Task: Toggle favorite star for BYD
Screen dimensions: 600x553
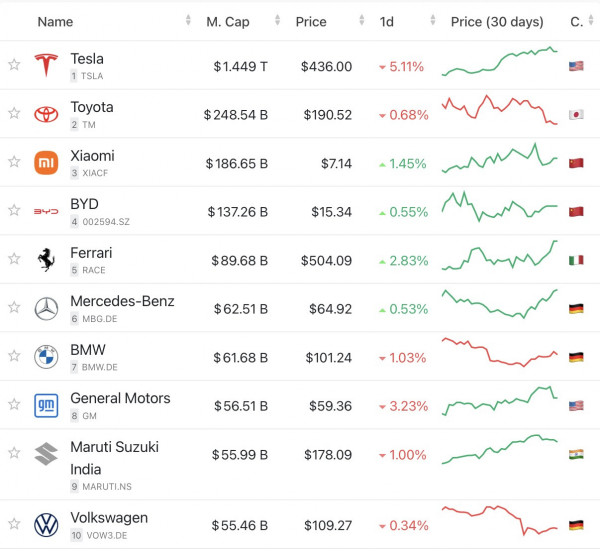Action: 14,211
